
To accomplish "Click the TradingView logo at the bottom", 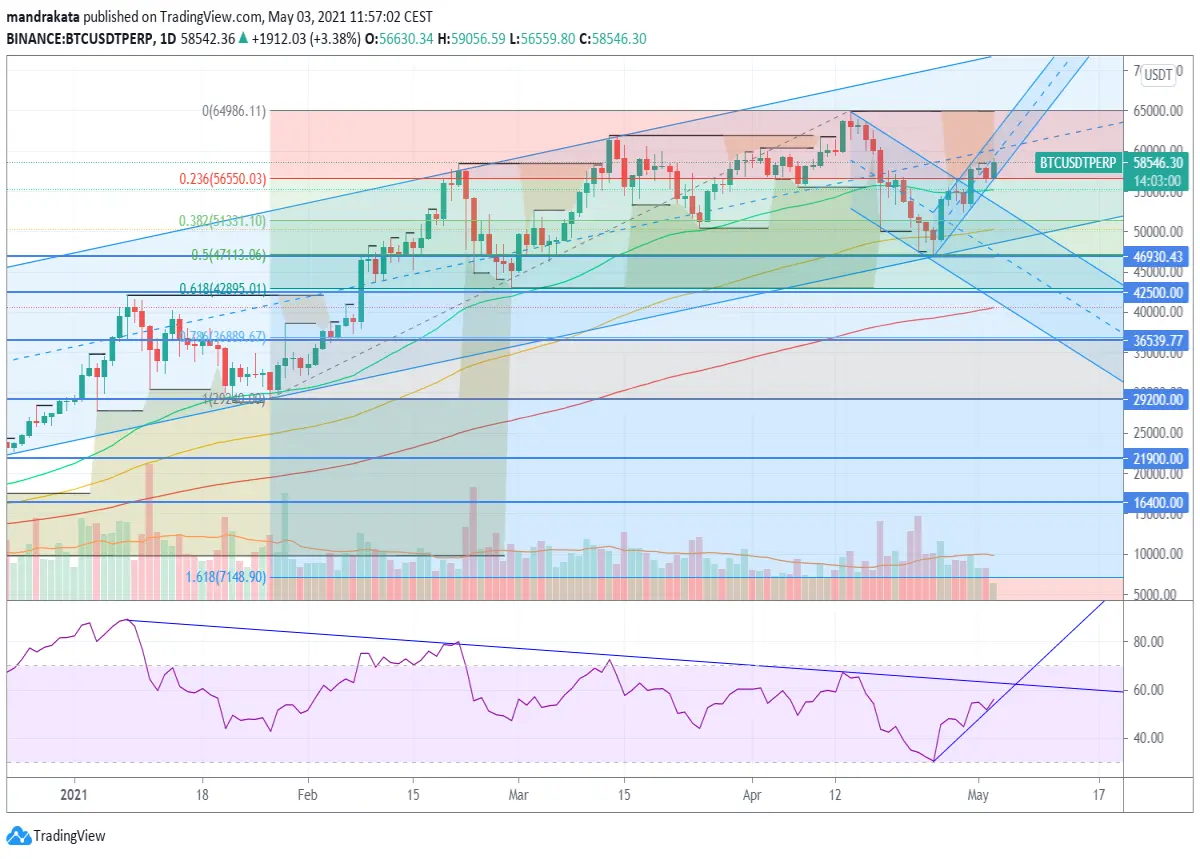I will coord(56,836).
